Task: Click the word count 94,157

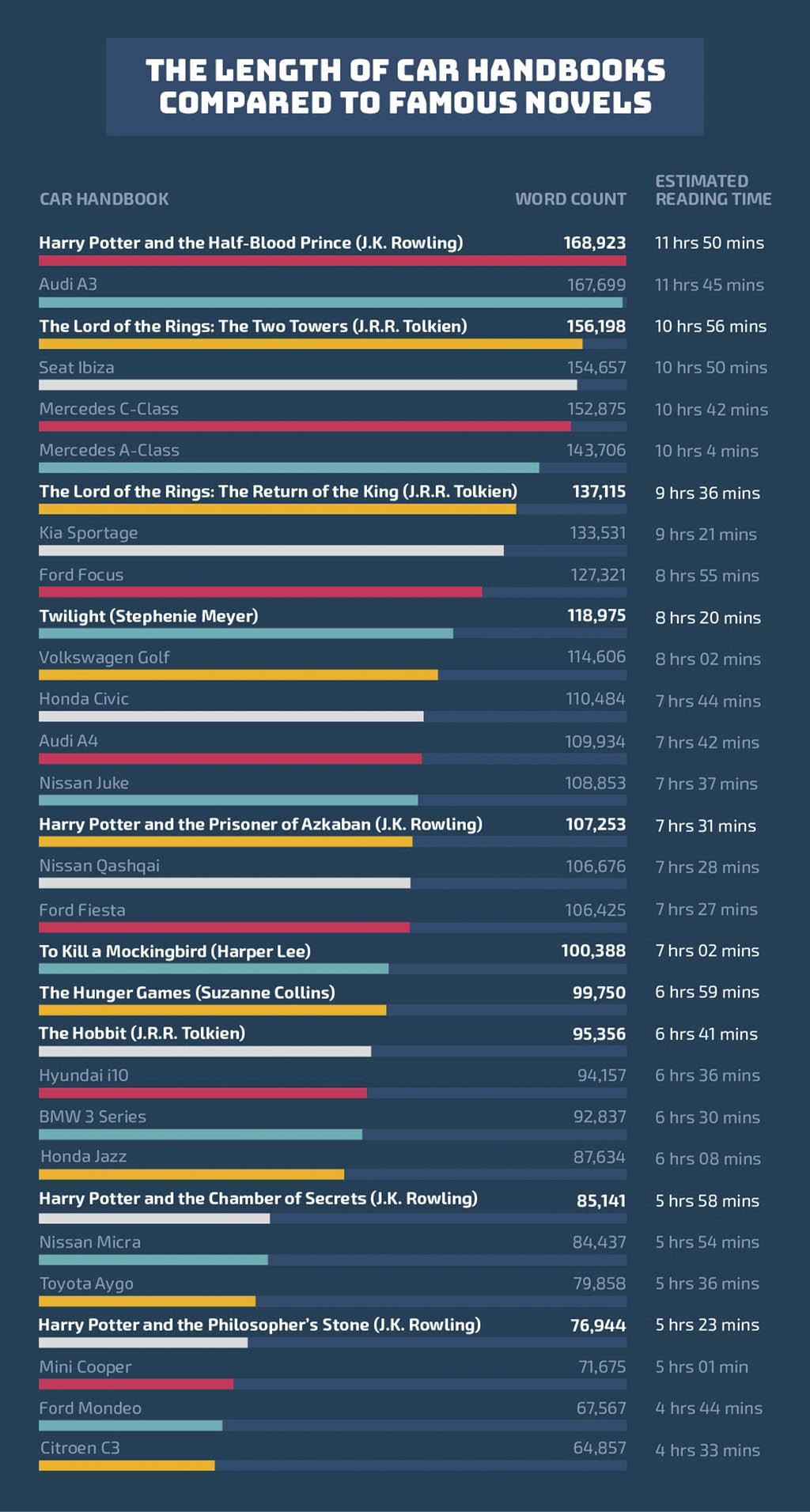Action: pyautogui.click(x=601, y=1075)
